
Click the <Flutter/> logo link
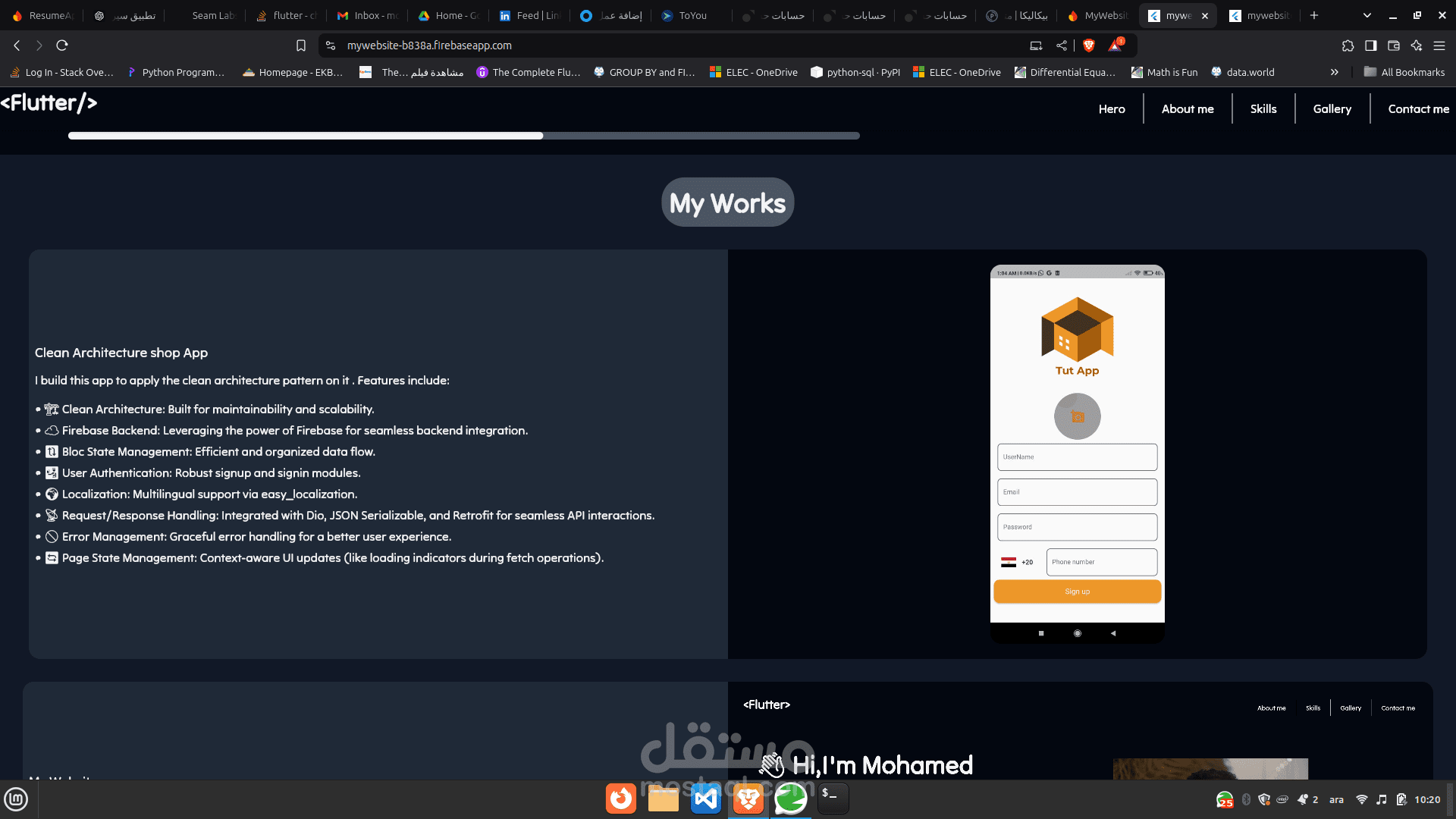coord(49,102)
